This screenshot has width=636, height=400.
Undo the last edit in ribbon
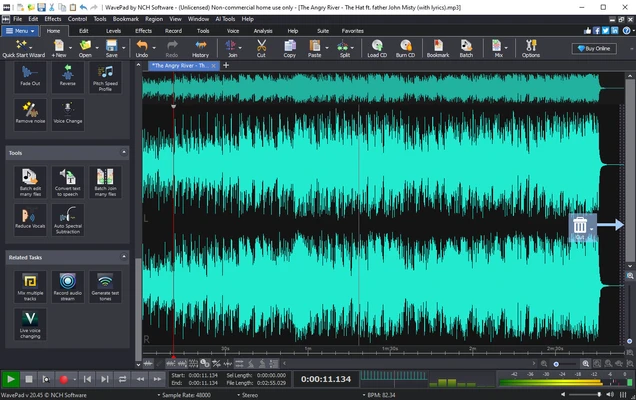pyautogui.click(x=142, y=49)
